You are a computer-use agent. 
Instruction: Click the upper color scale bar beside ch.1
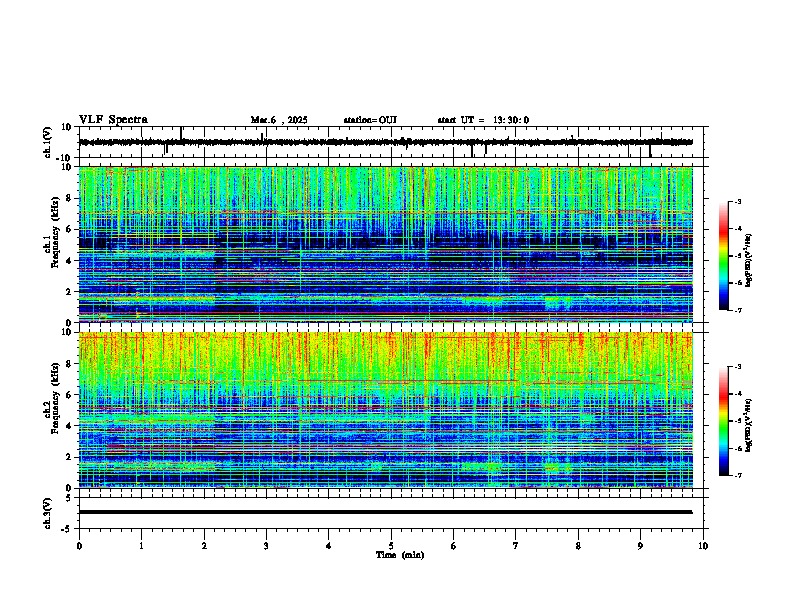click(724, 256)
